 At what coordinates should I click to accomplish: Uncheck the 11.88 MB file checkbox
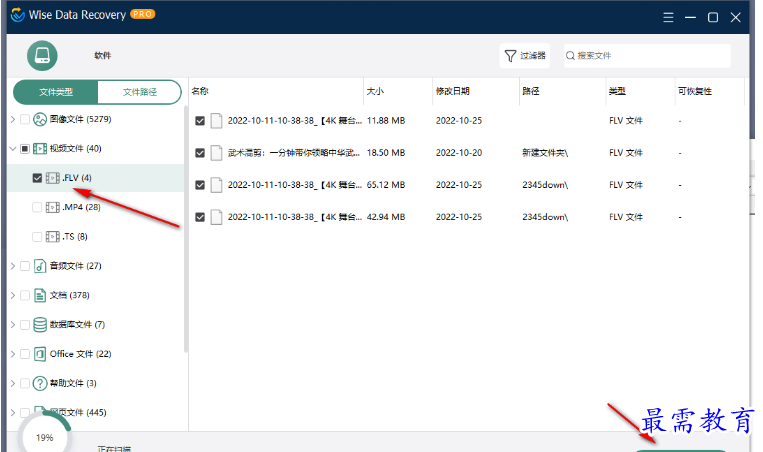(200, 121)
